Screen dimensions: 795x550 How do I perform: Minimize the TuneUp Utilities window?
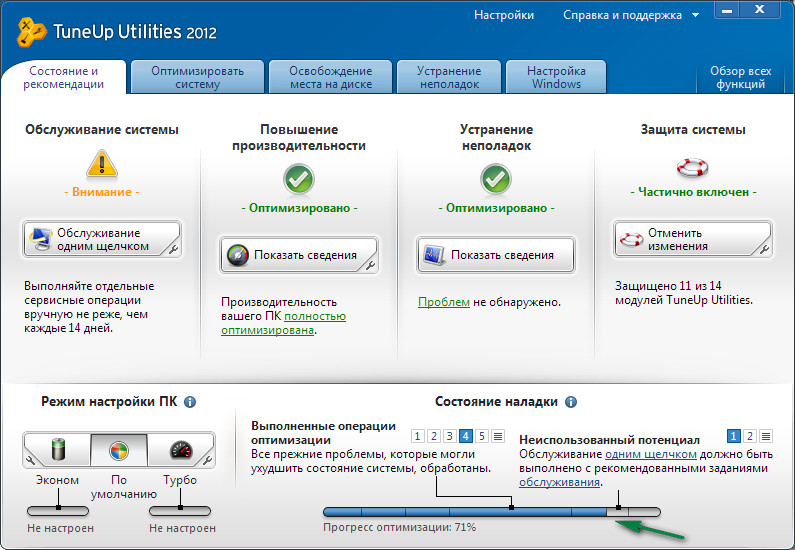pyautogui.click(x=727, y=10)
